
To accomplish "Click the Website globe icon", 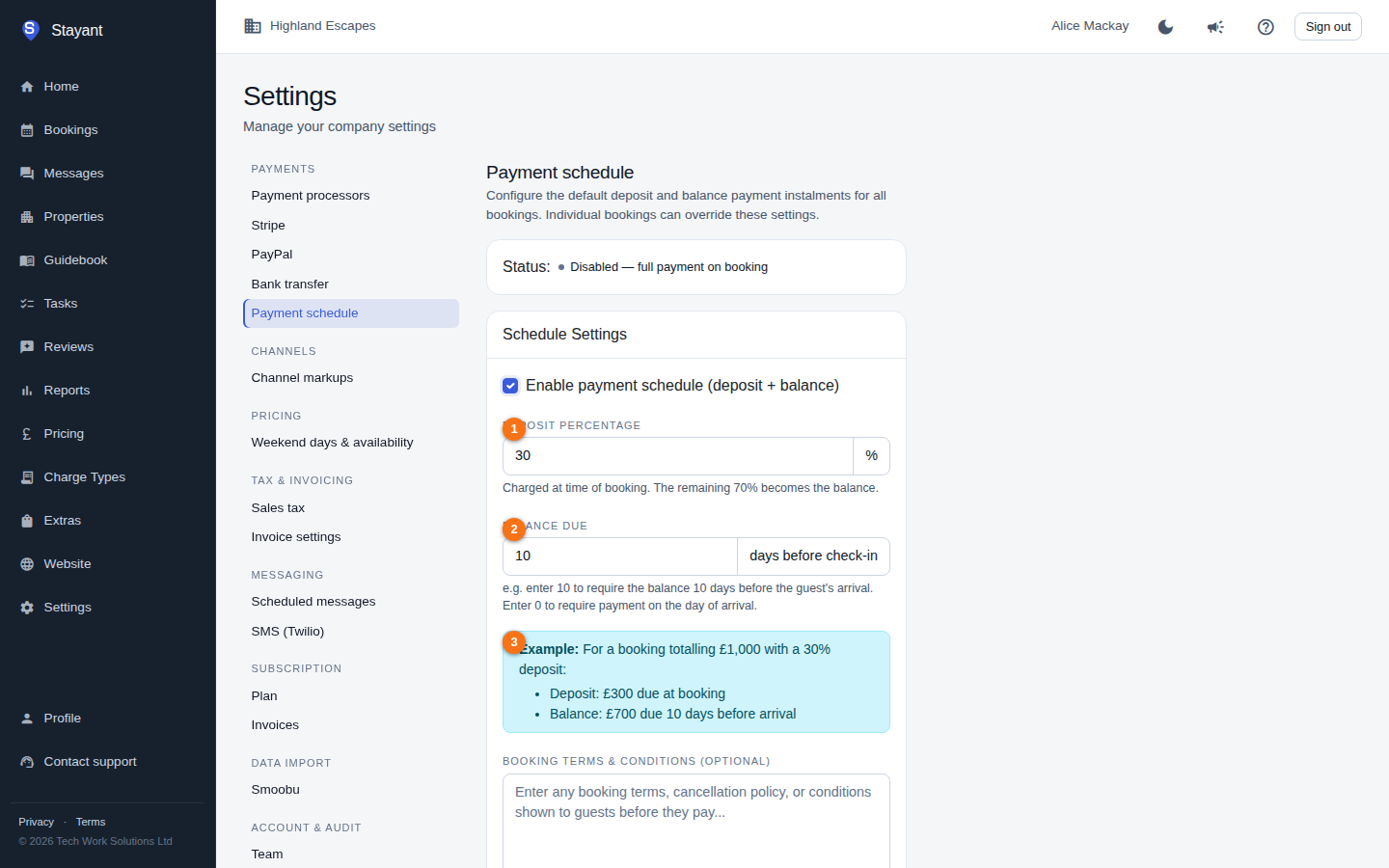I will (x=27, y=564).
